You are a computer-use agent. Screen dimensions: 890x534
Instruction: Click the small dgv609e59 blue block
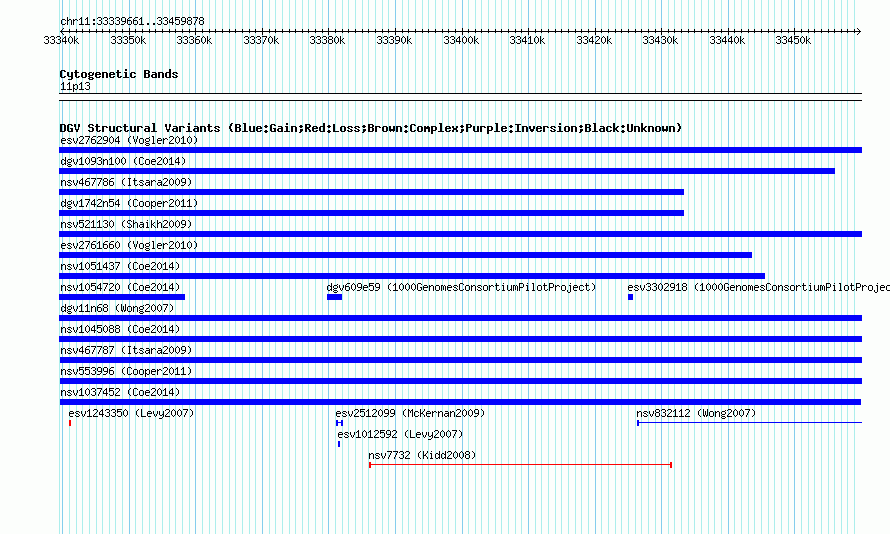pos(334,297)
